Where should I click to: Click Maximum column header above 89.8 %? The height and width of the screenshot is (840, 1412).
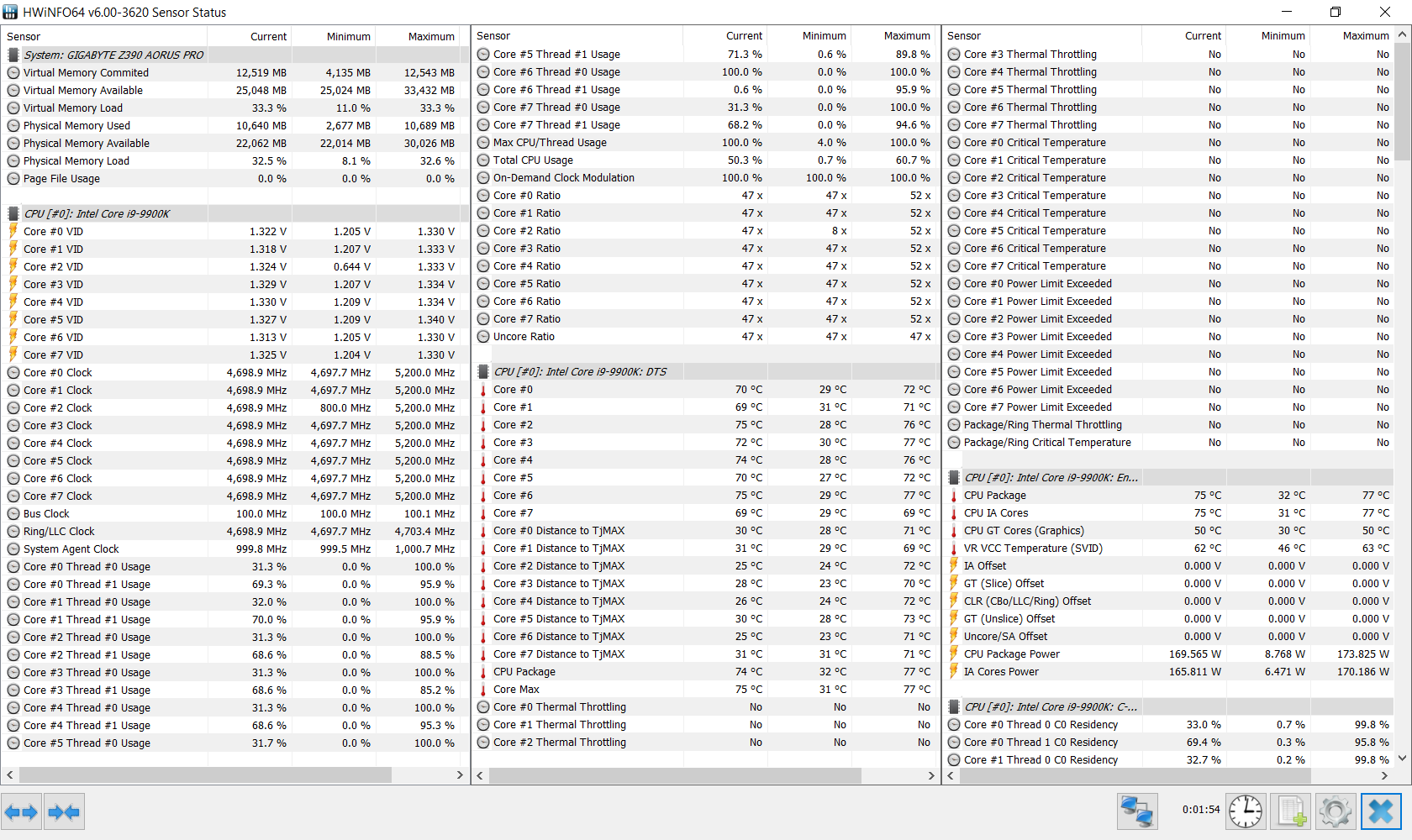(907, 35)
